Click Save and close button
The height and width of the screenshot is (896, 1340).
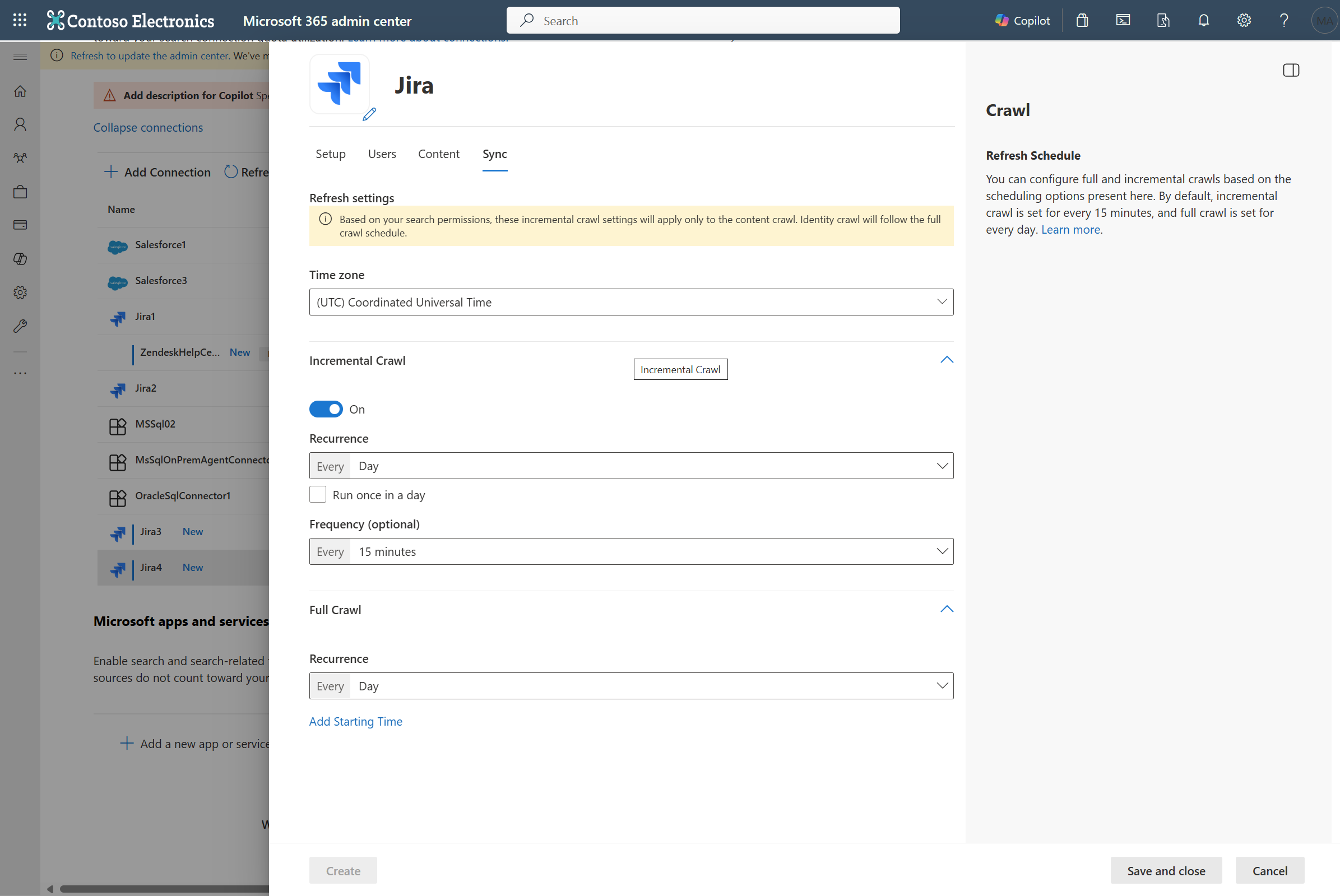[1166, 870]
